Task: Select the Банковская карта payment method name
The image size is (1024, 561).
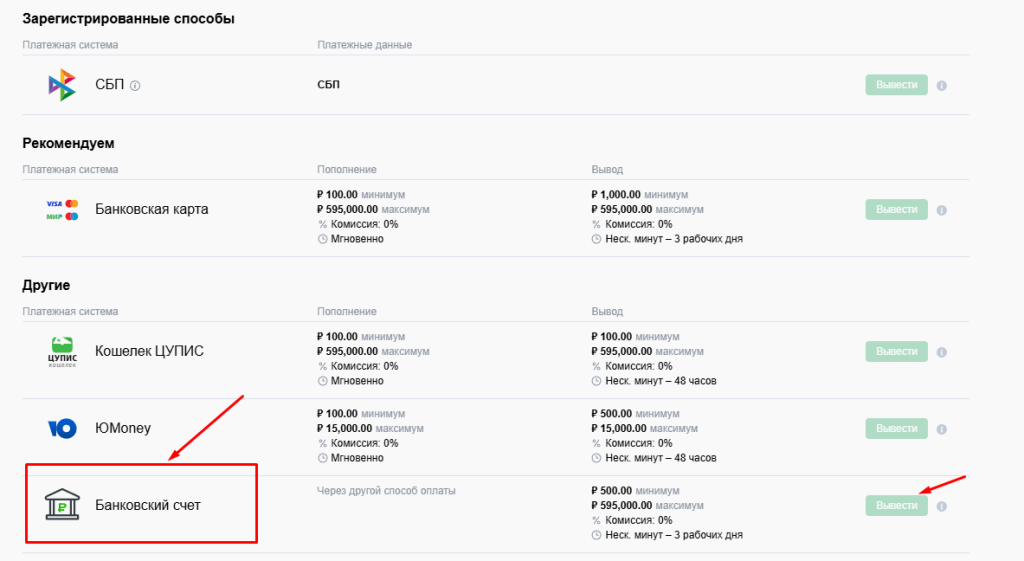Action: click(152, 210)
